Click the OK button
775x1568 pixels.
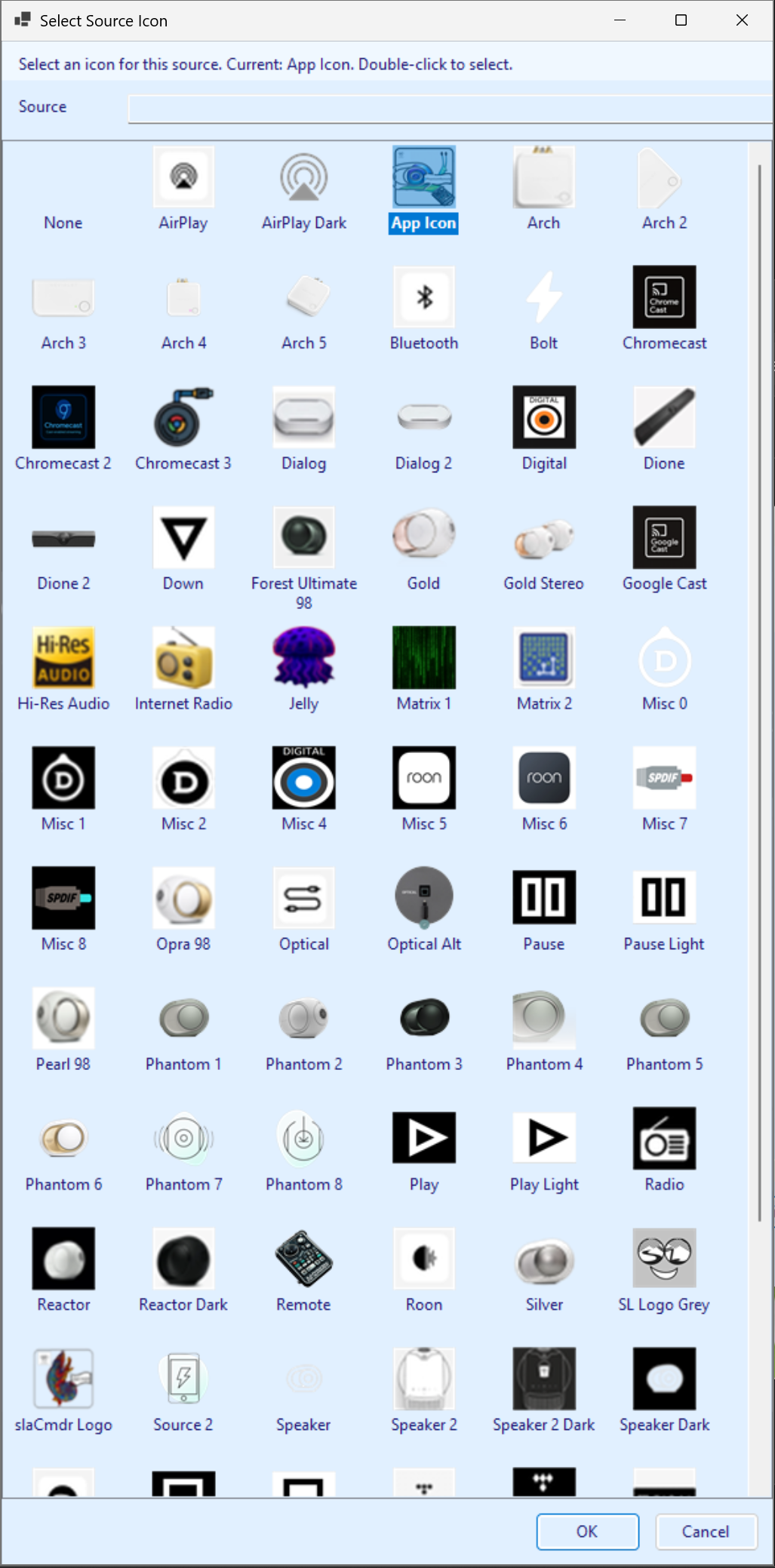point(588,1531)
